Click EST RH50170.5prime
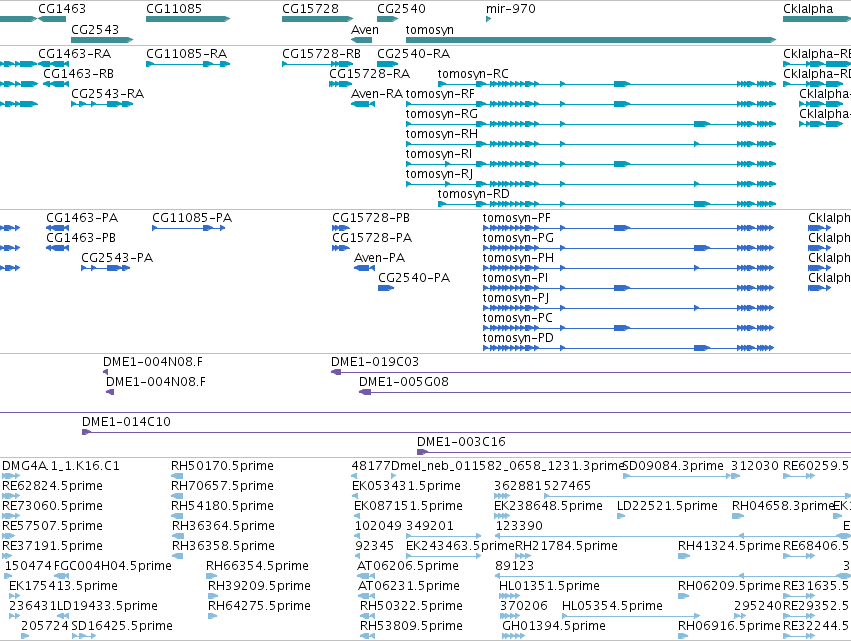 click(x=222, y=466)
